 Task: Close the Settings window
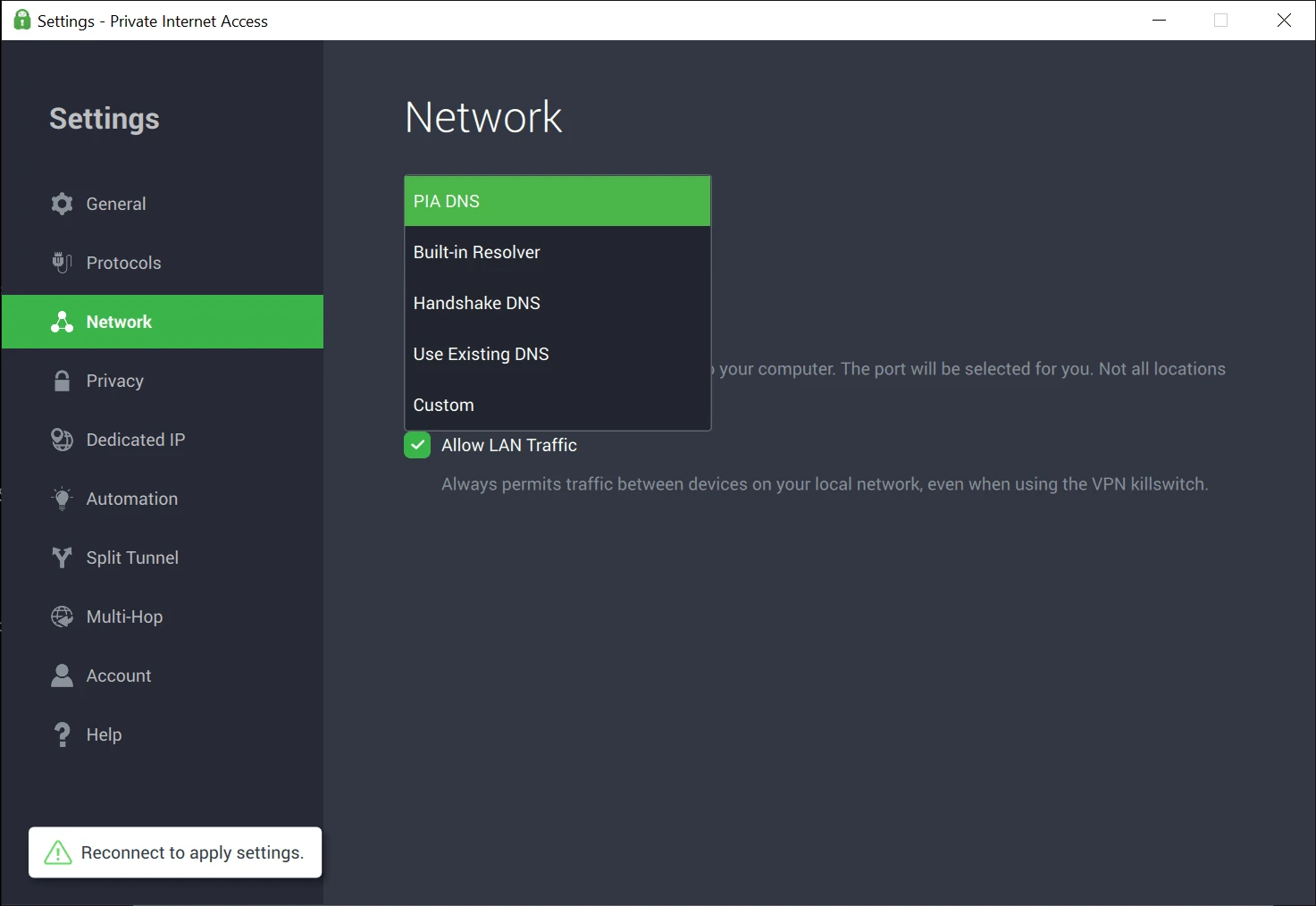click(1284, 20)
